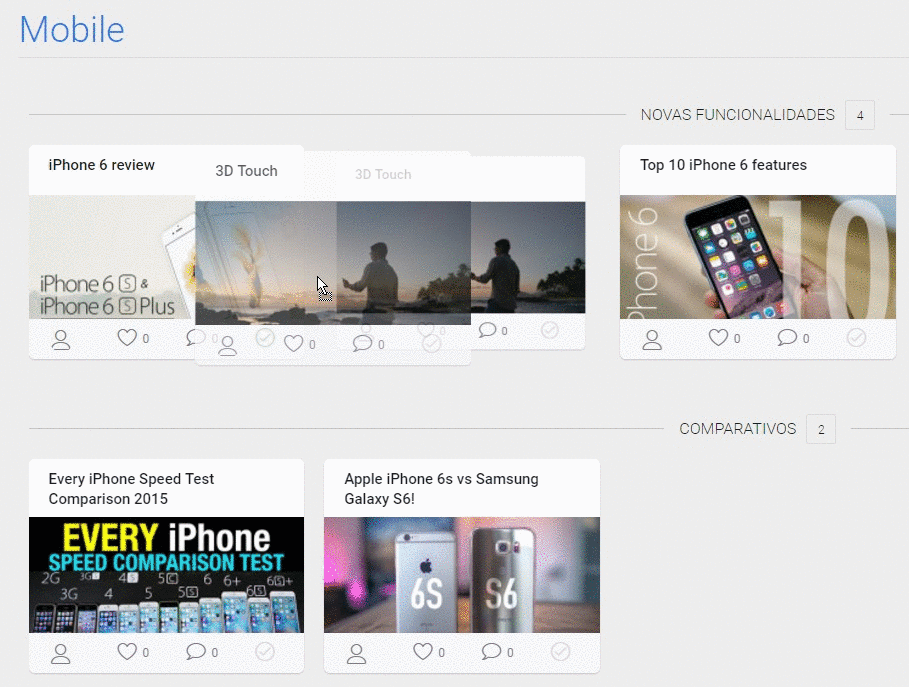
Task: Open comments on Every iPhone Speed Test card
Action: tap(196, 652)
